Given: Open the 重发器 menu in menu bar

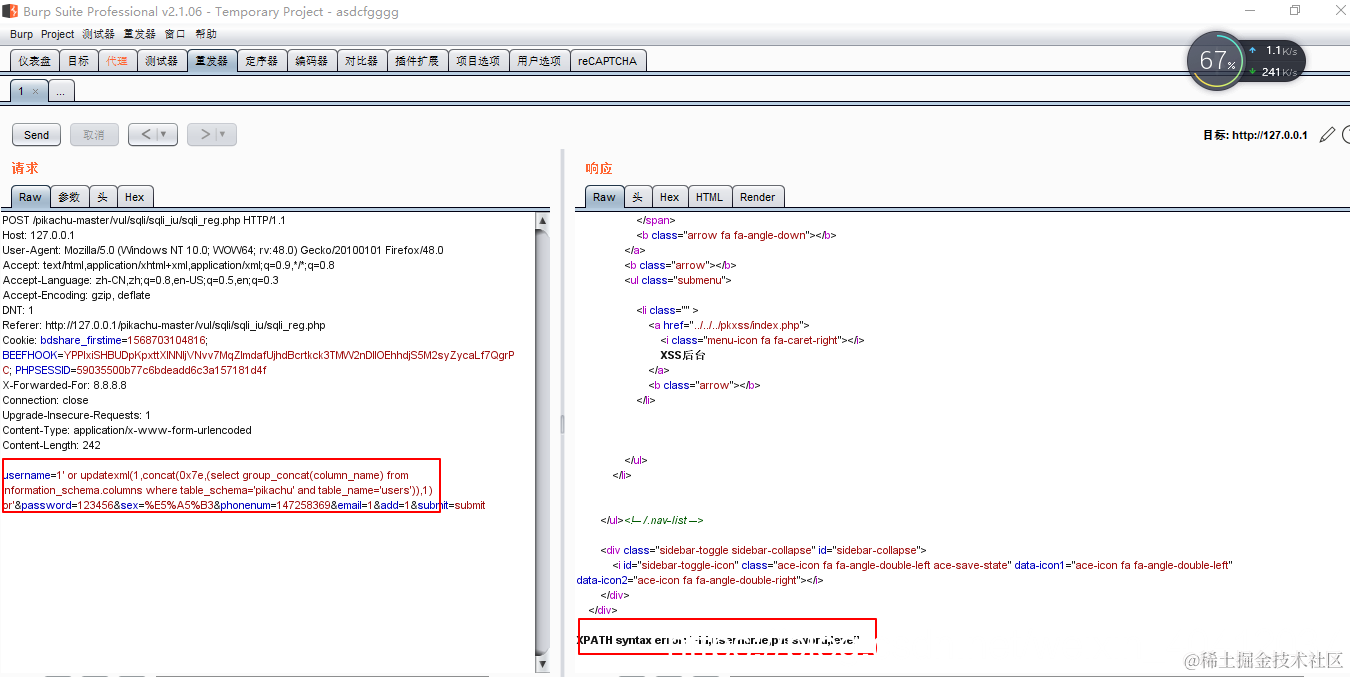Looking at the screenshot, I should pyautogui.click(x=140, y=34).
